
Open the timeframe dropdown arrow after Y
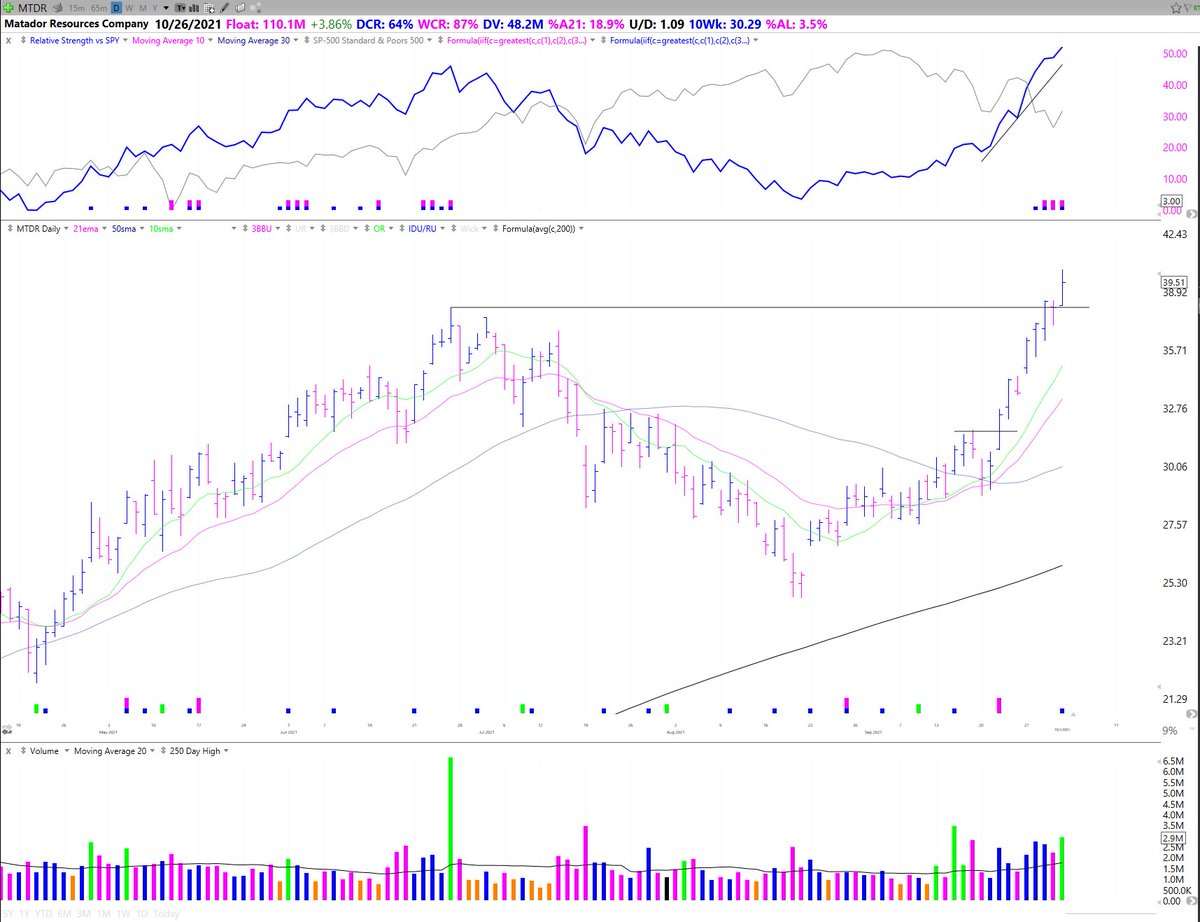166,8
